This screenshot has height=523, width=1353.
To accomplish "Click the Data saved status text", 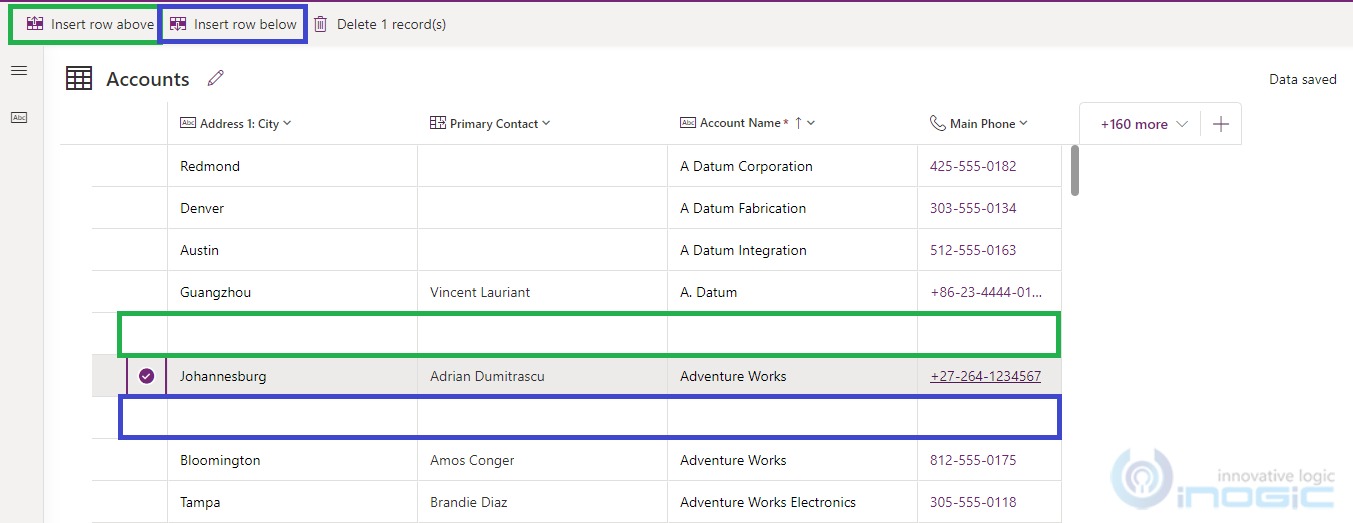I will coord(1302,79).
